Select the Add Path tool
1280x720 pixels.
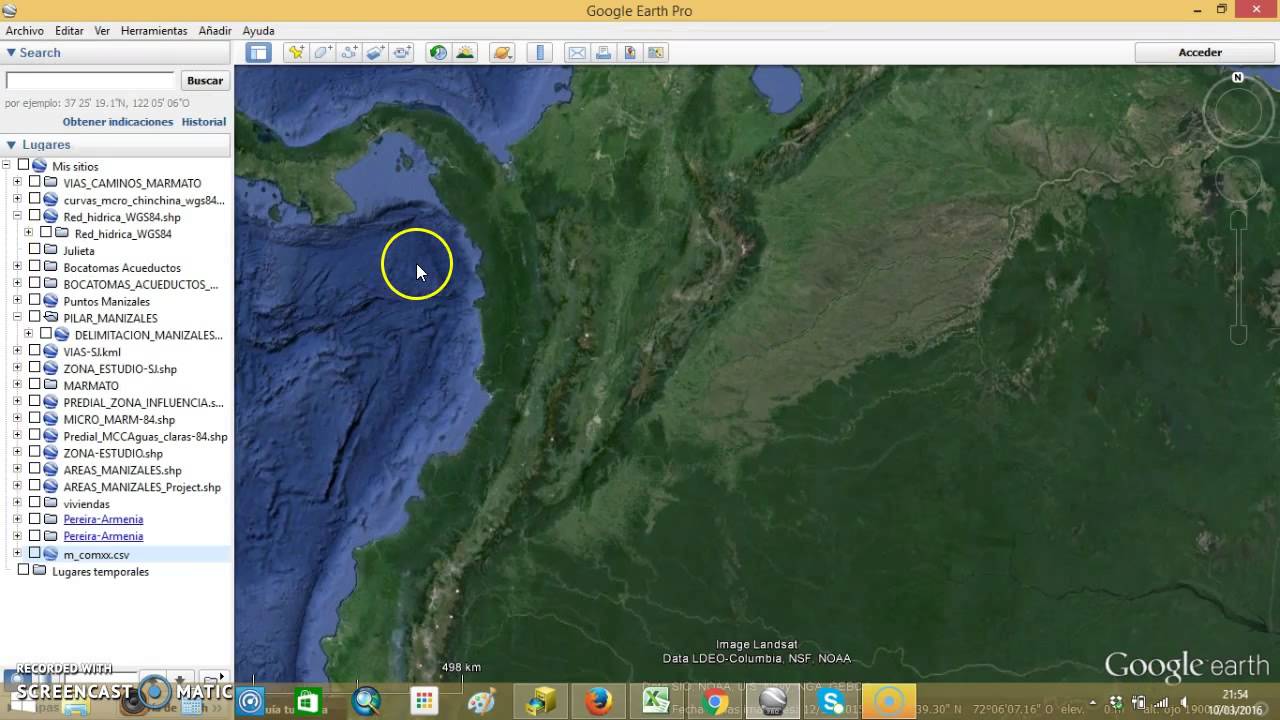[x=350, y=53]
